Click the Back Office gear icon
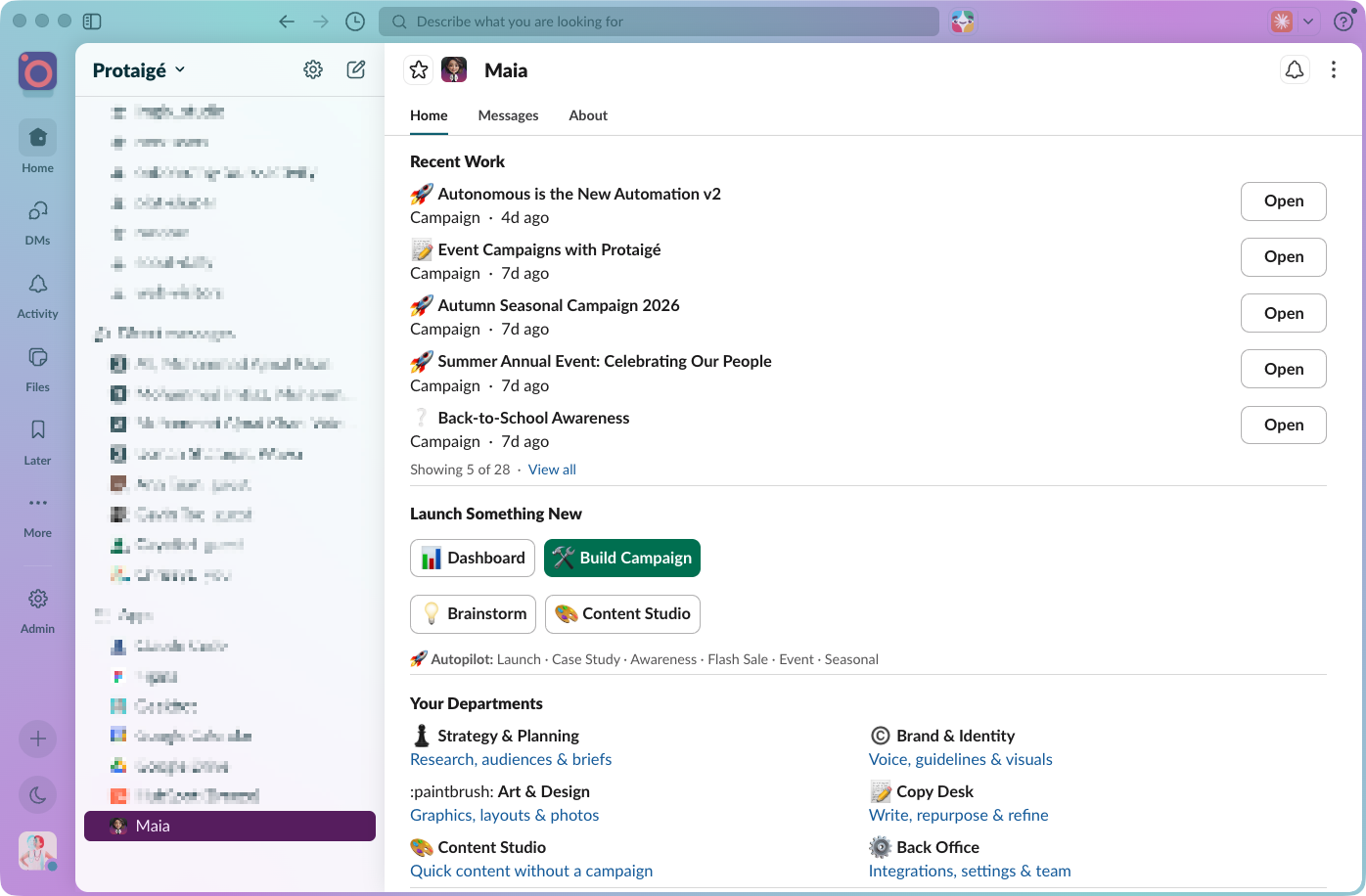The width and height of the screenshot is (1366, 896). click(x=881, y=847)
